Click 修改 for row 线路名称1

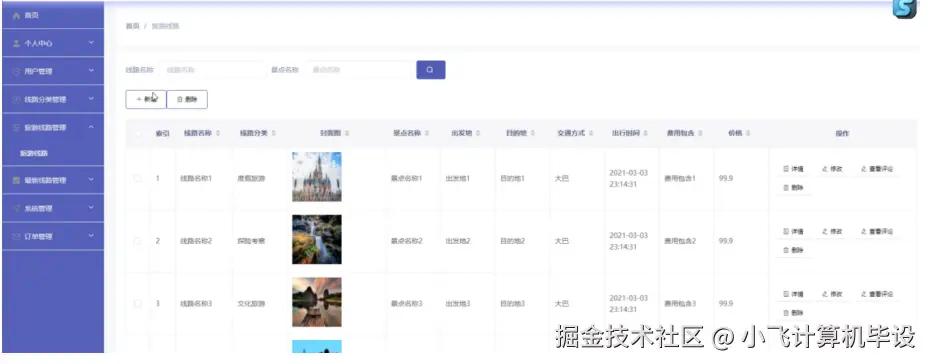pos(832,169)
